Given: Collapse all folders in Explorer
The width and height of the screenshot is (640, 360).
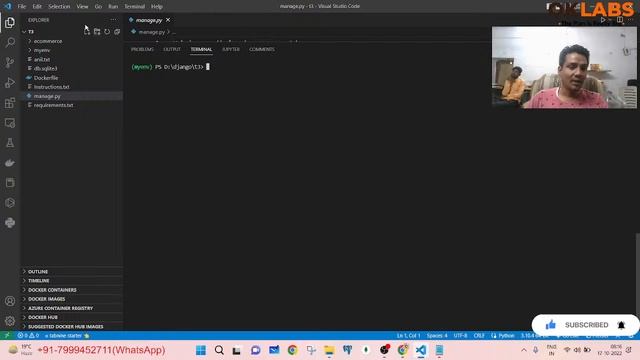Looking at the screenshot, I should point(117,31).
